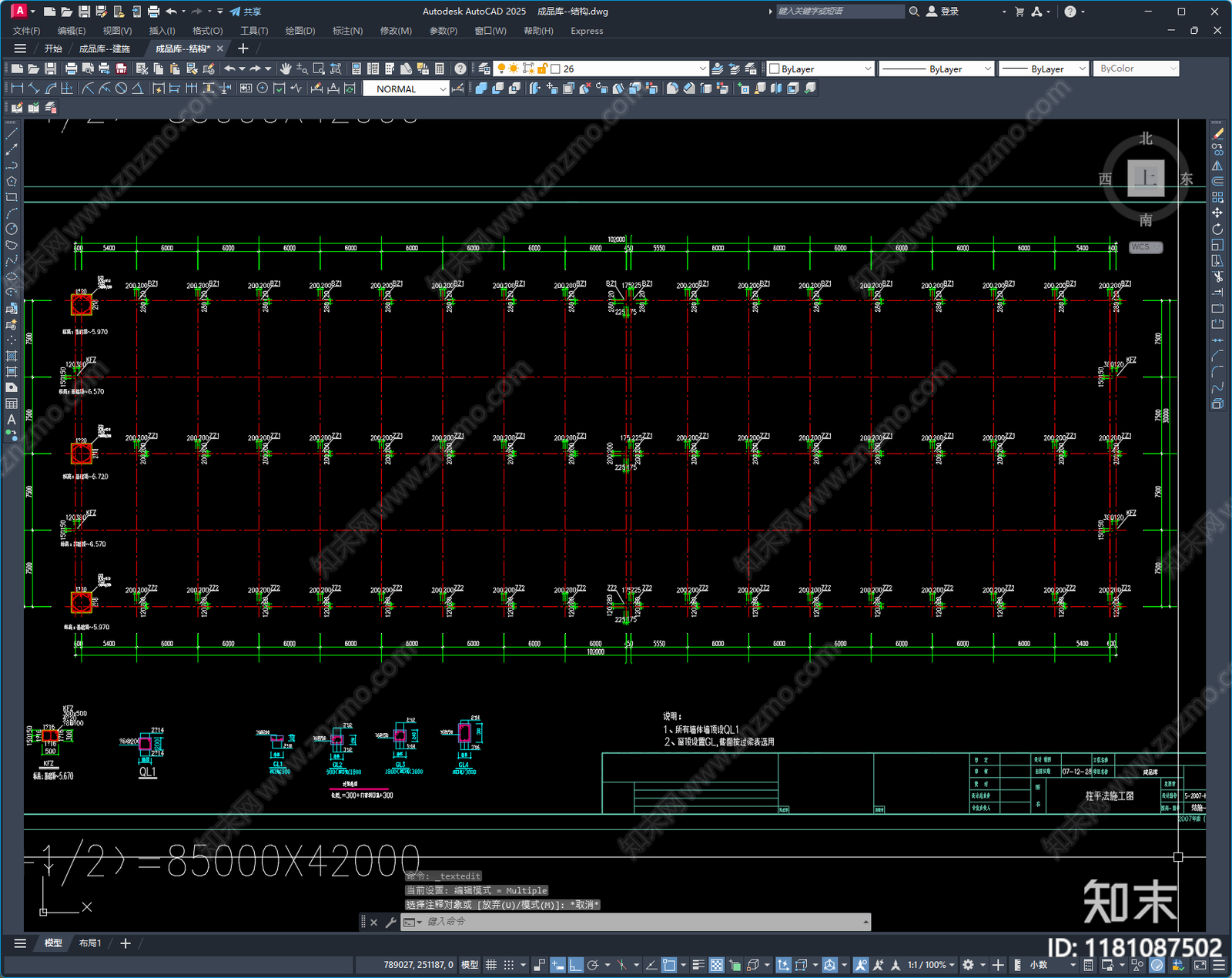Open the annotation scale 1:1 / 100% dropdown
1232x978 pixels.
point(930,965)
